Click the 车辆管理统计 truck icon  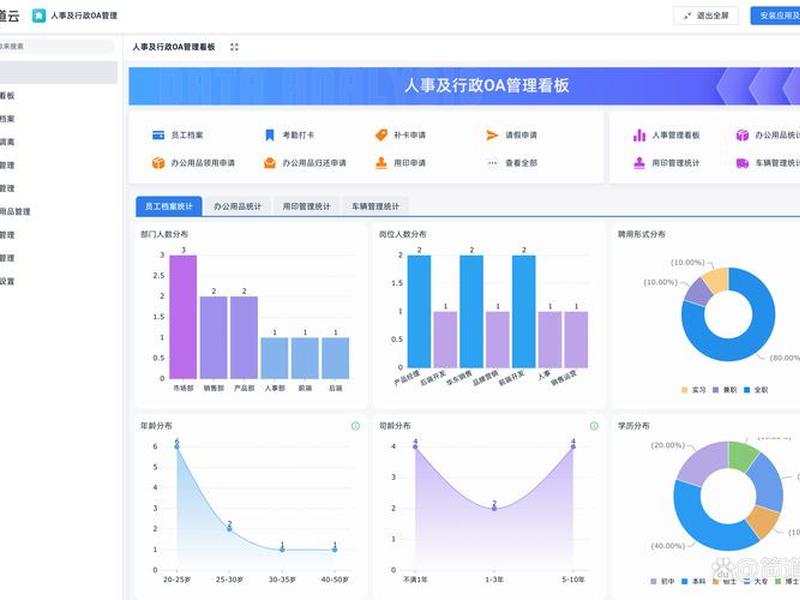coord(742,163)
